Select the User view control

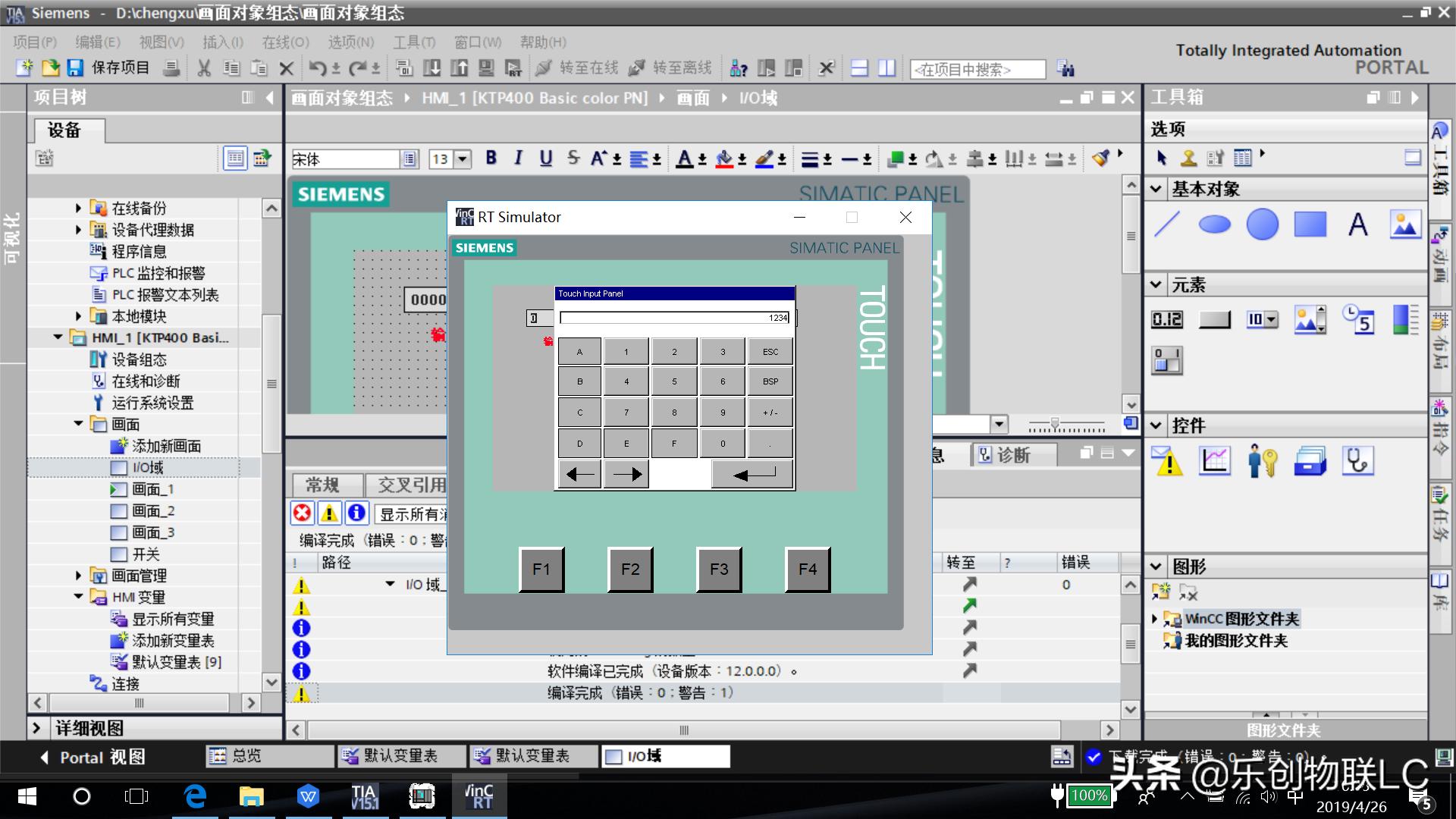[x=1263, y=460]
